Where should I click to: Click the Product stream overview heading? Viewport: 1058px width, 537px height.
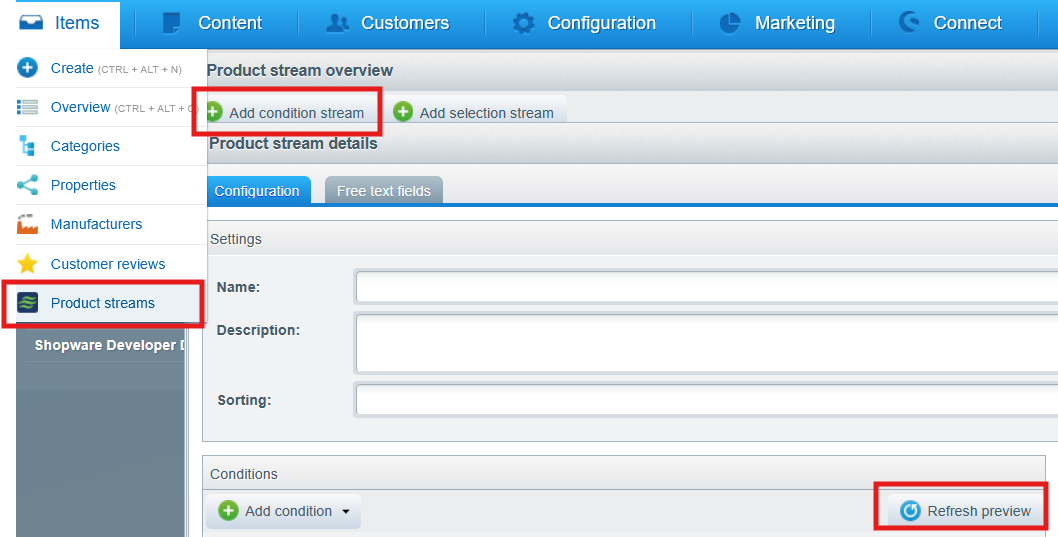[x=300, y=70]
